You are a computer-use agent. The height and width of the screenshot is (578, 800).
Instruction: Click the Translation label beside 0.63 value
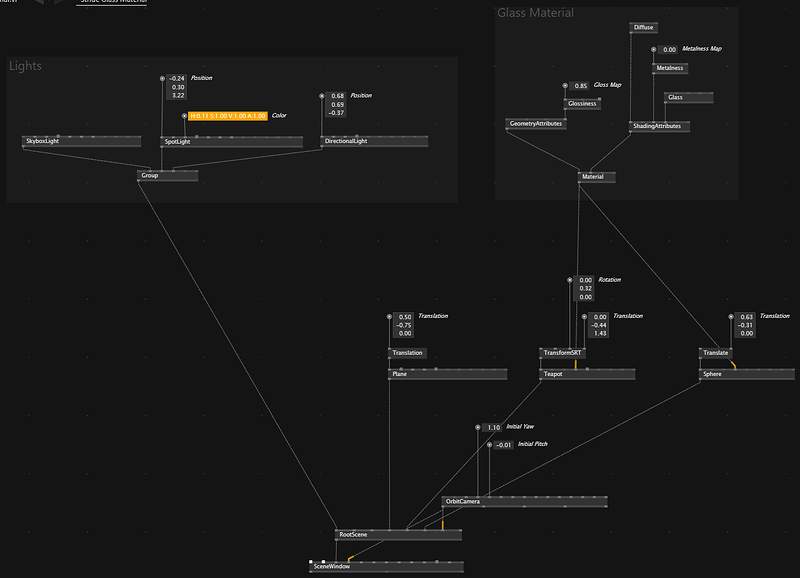(x=774, y=316)
